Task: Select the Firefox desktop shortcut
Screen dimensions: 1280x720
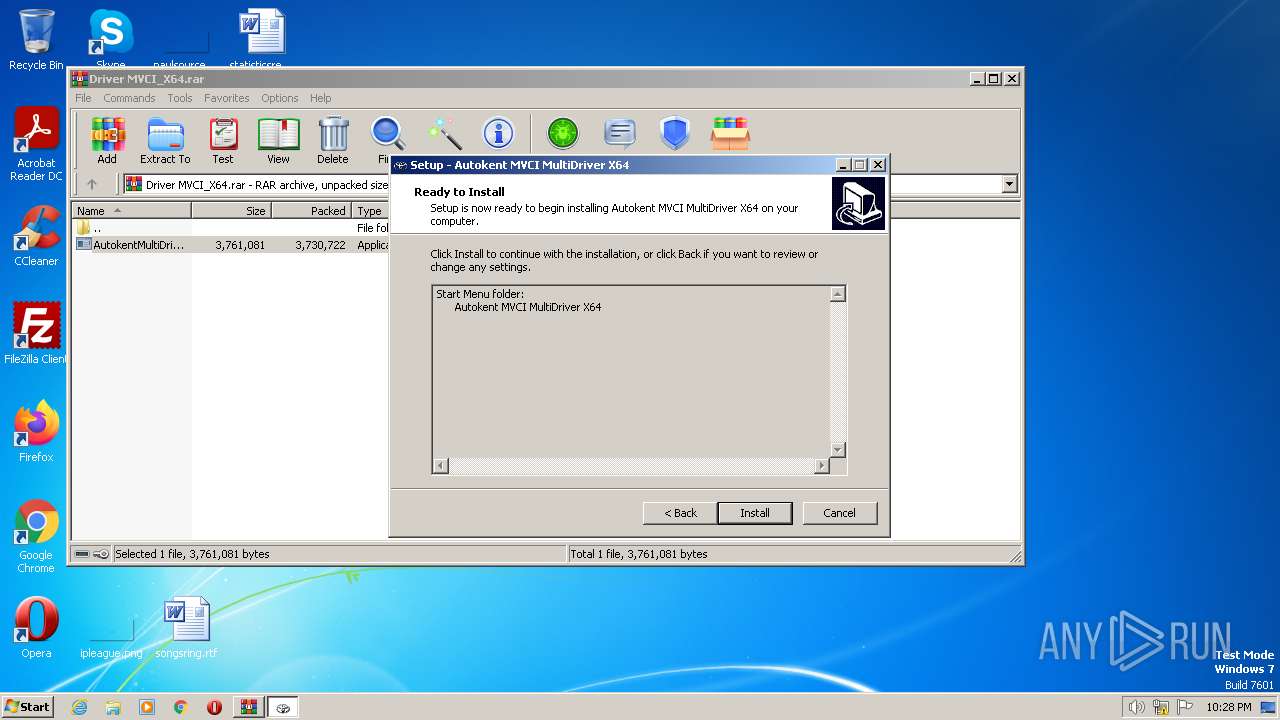Action: (36, 431)
